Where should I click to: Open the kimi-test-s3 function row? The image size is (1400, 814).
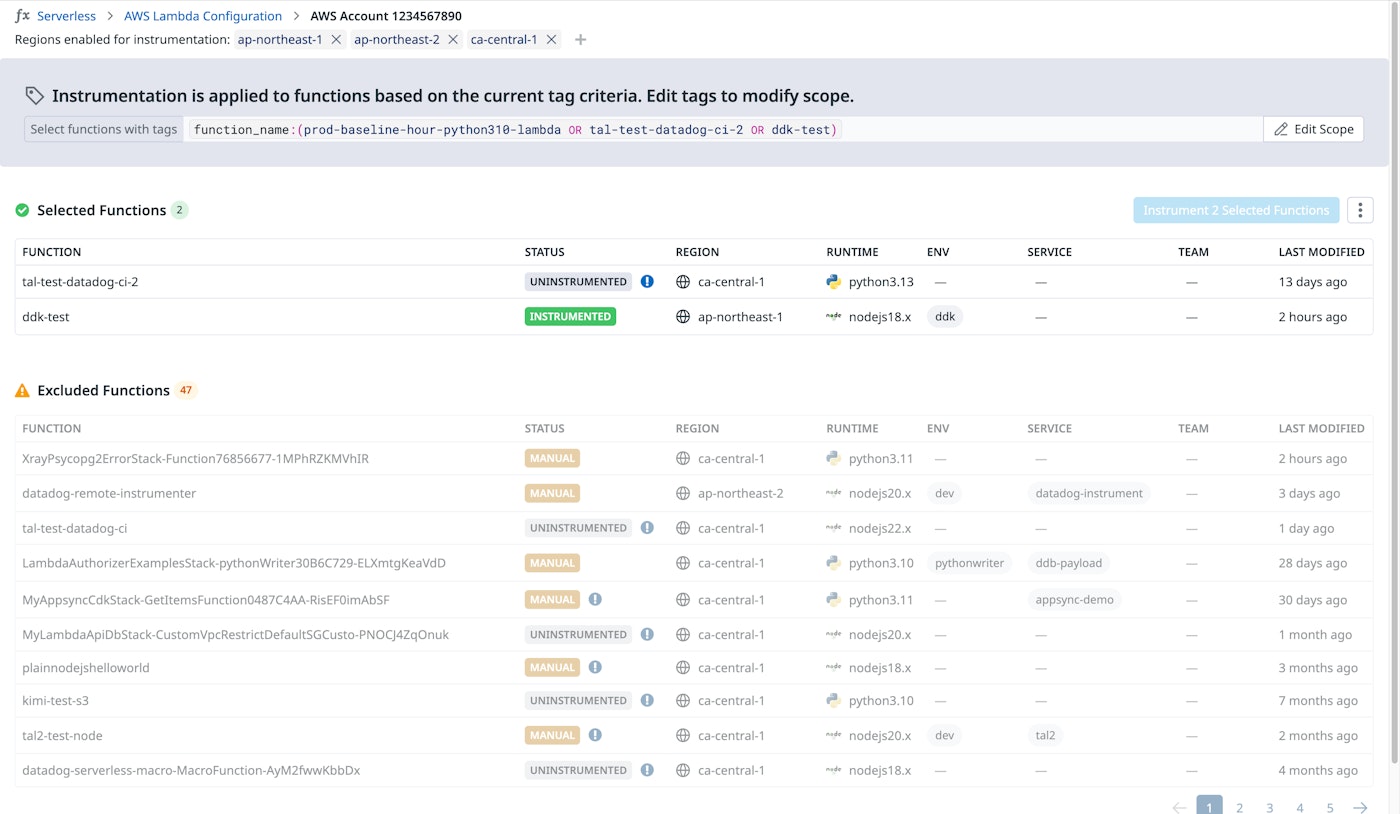coord(694,701)
